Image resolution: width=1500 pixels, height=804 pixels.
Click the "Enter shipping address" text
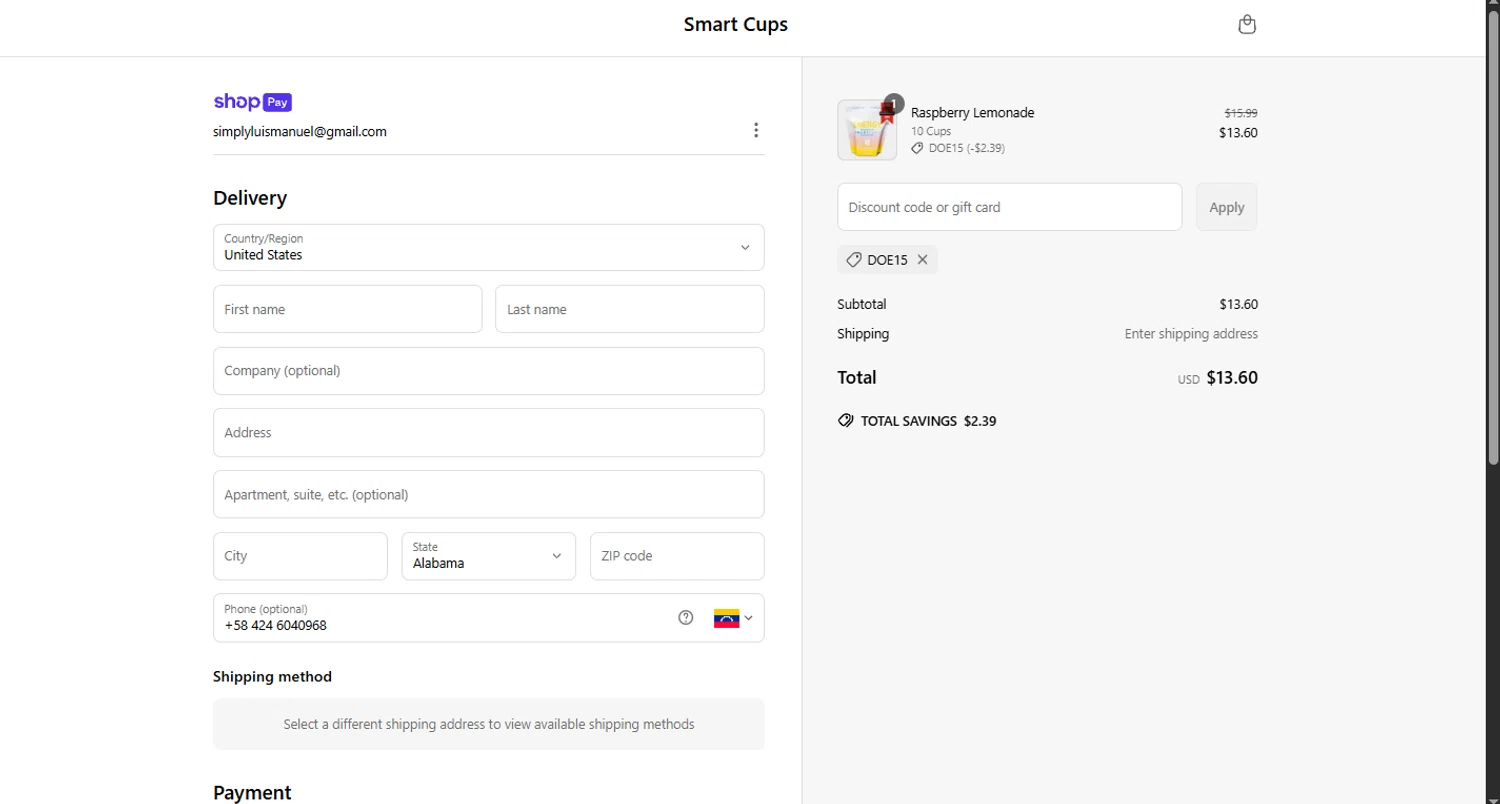(x=1191, y=334)
